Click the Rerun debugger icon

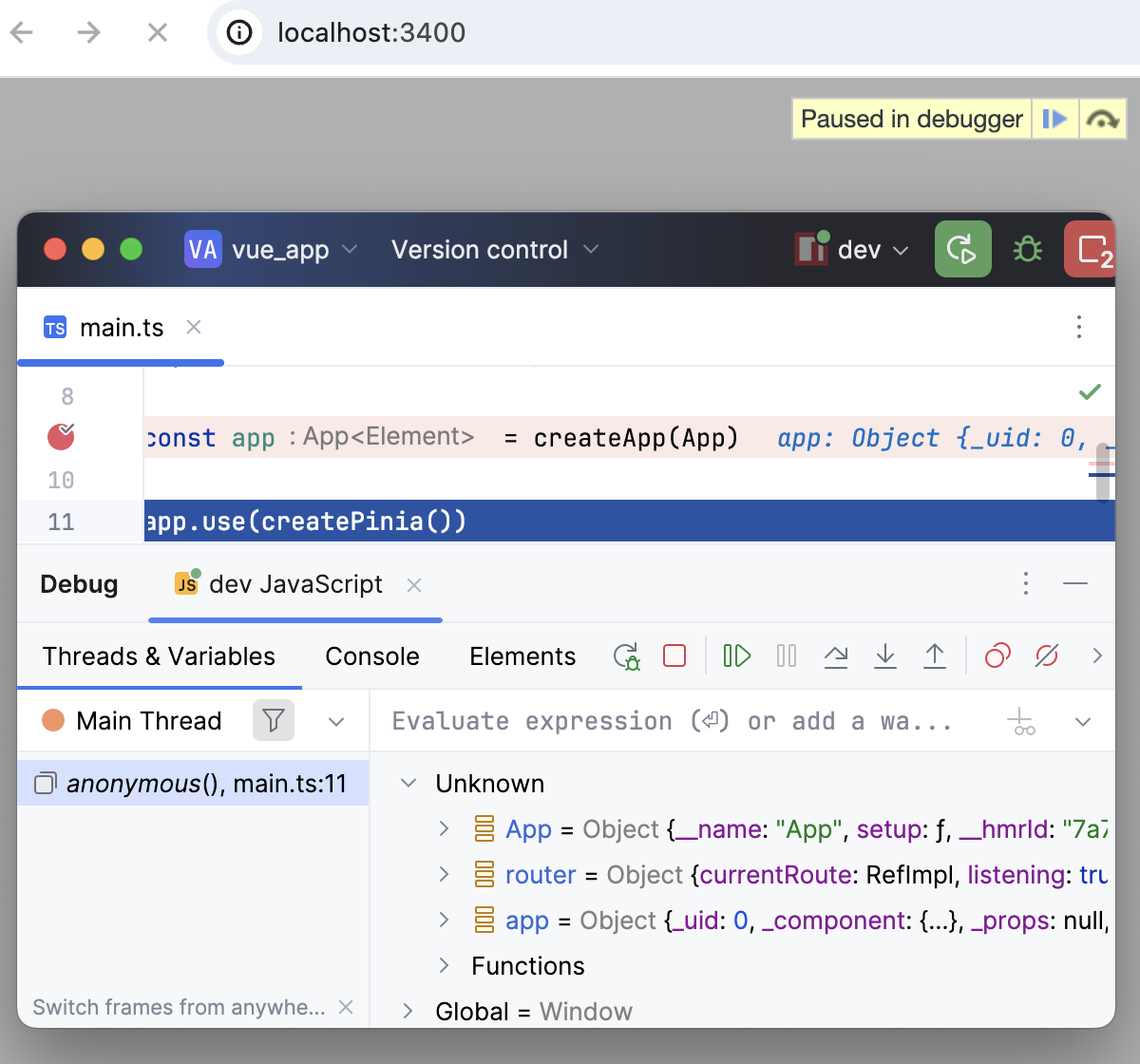coord(625,655)
